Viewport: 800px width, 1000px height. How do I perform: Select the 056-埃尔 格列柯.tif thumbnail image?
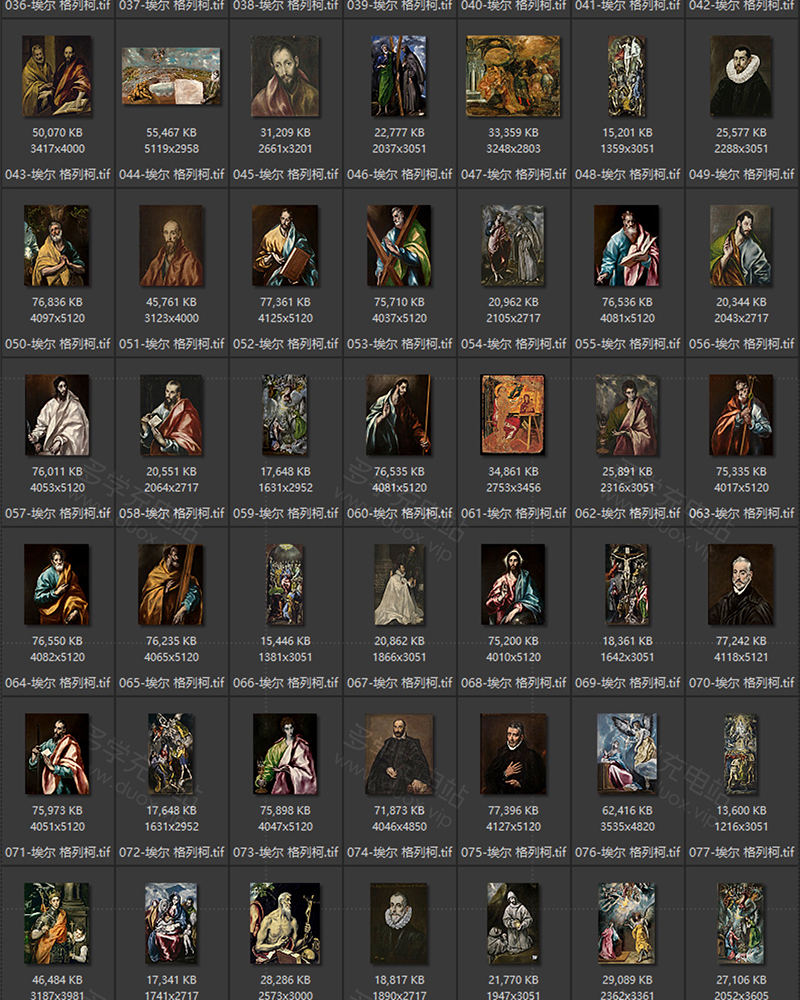[741, 246]
